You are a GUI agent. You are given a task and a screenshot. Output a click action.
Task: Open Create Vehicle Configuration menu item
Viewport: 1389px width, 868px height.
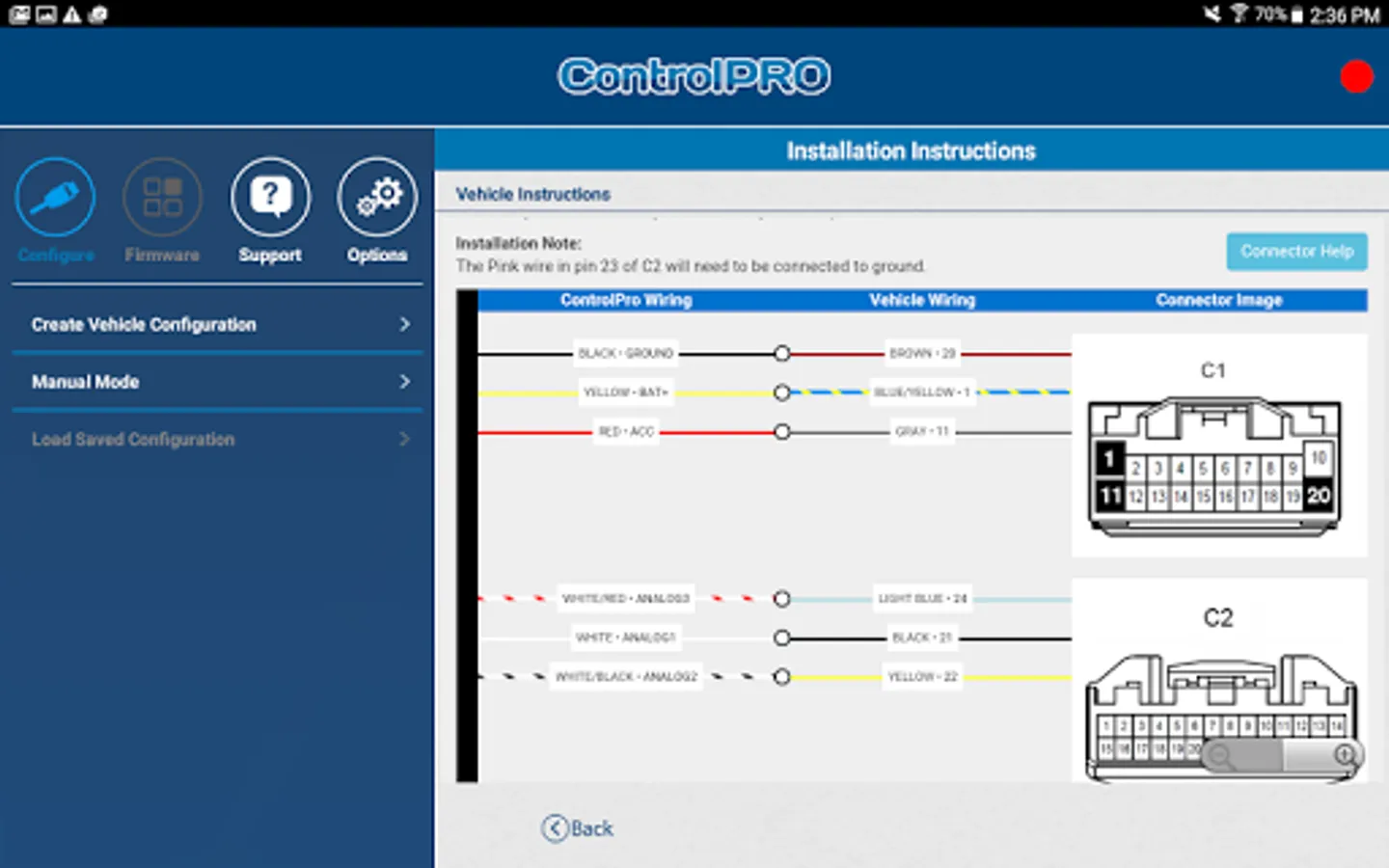(217, 325)
